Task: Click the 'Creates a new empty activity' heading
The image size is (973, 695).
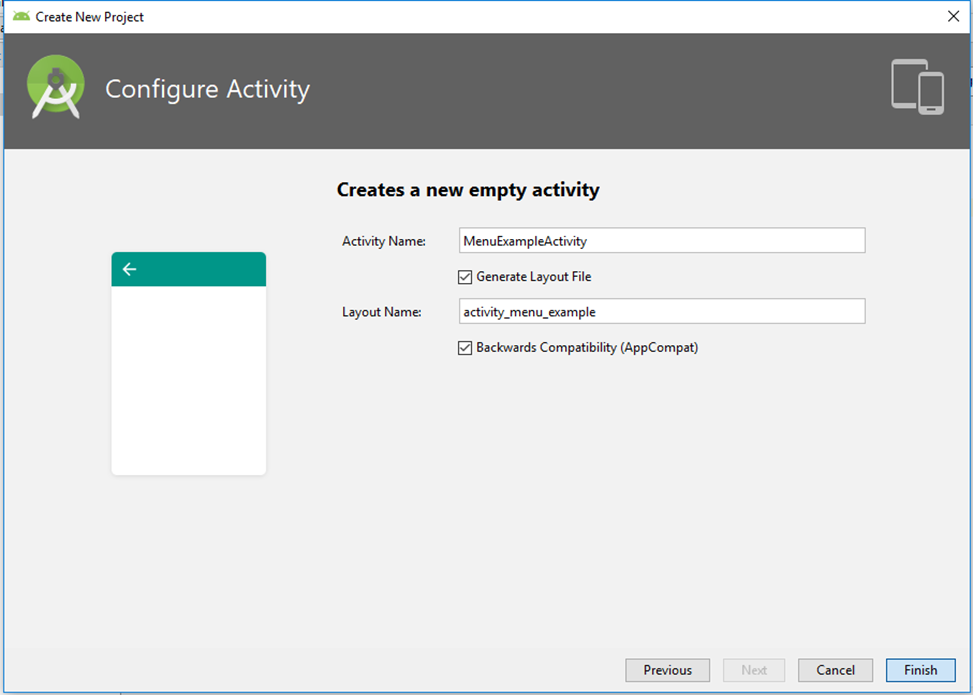Action: (468, 190)
